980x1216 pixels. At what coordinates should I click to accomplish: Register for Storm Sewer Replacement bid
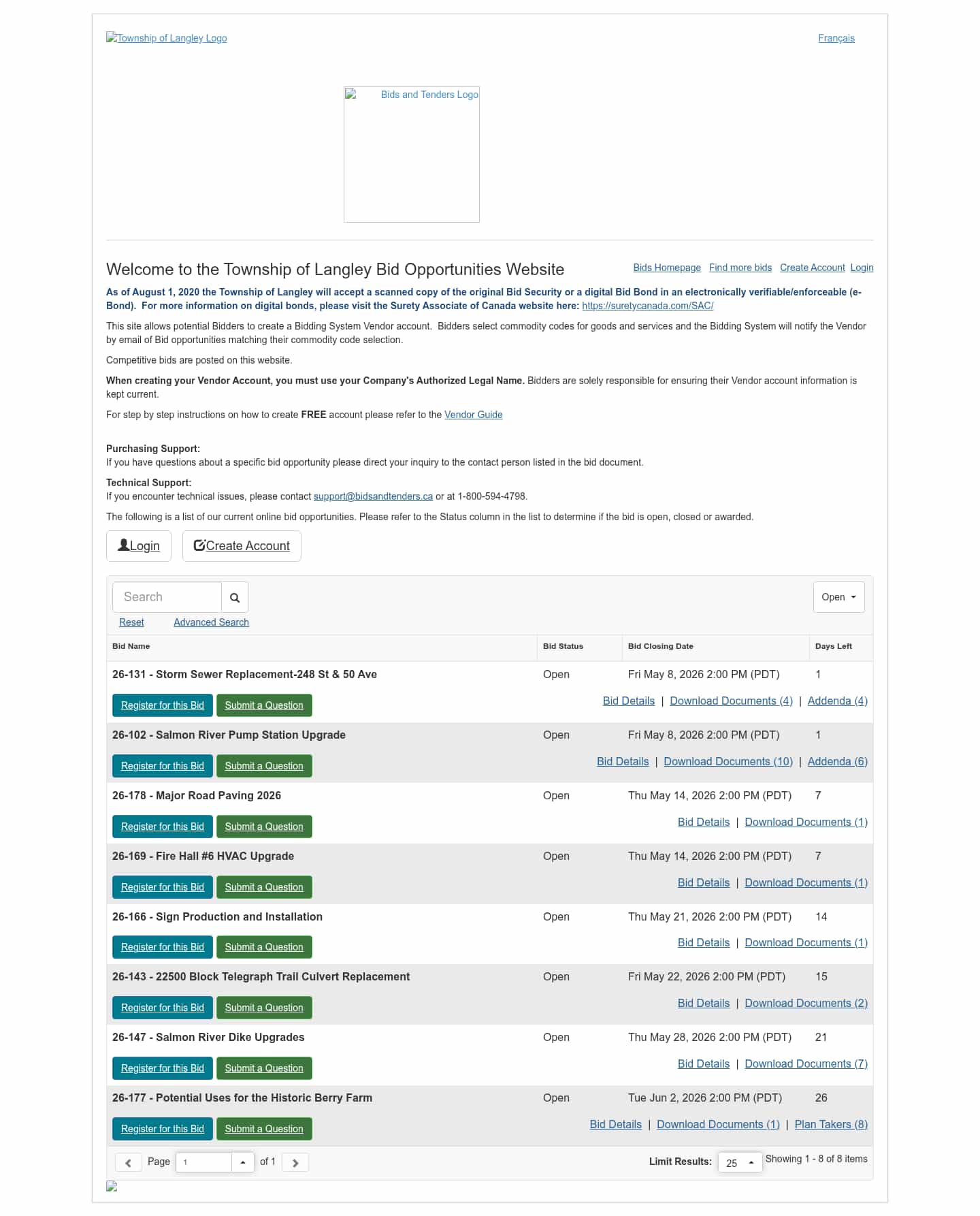tap(163, 705)
